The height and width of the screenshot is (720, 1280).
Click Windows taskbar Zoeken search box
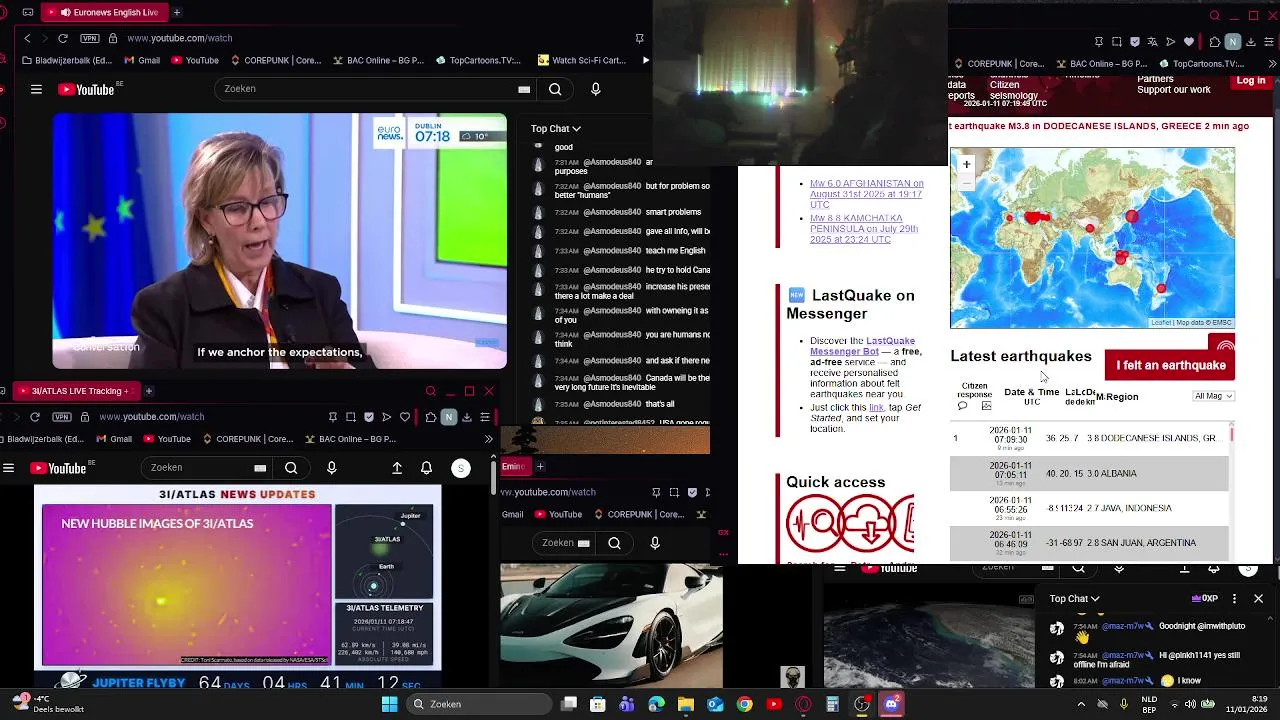478,704
